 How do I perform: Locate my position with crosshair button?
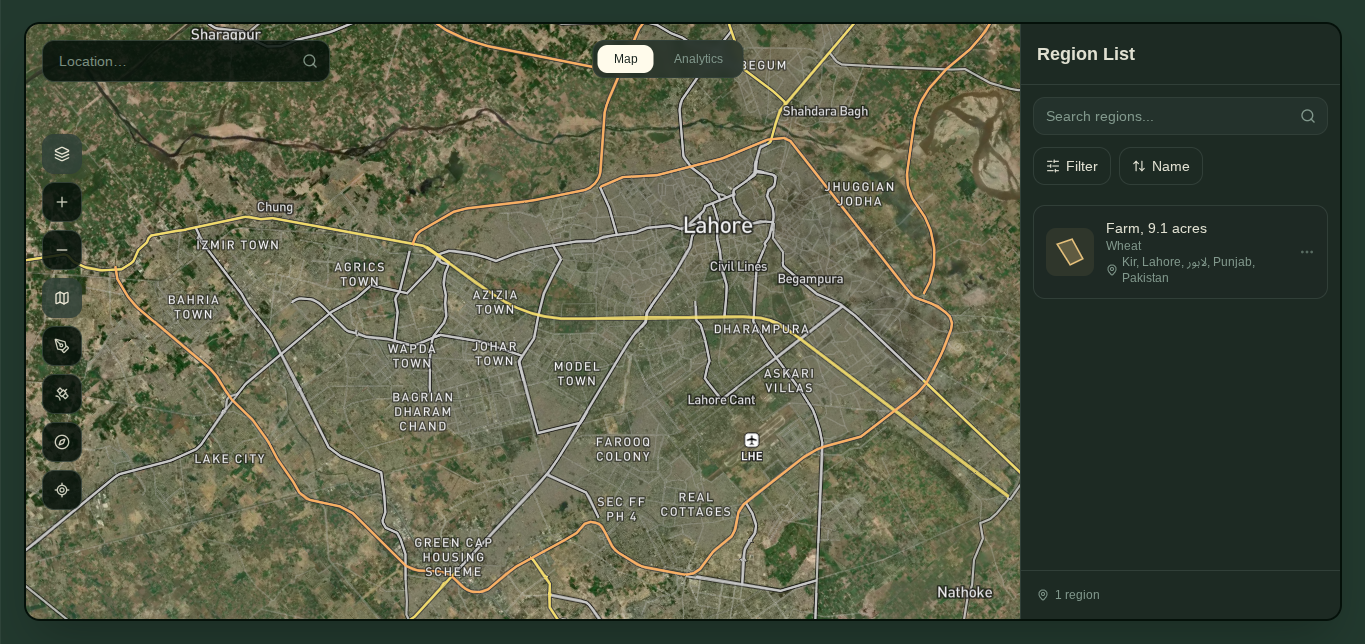[x=62, y=490]
